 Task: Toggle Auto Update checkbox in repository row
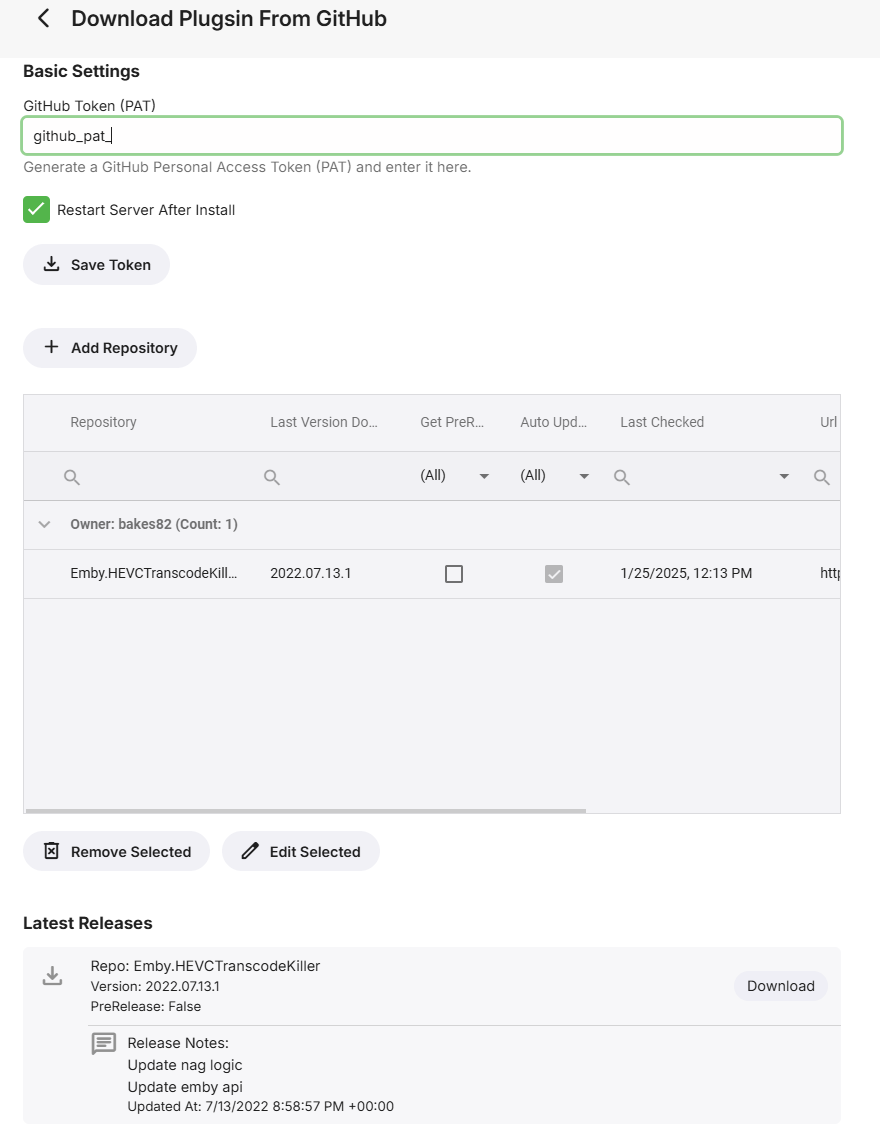pos(554,574)
